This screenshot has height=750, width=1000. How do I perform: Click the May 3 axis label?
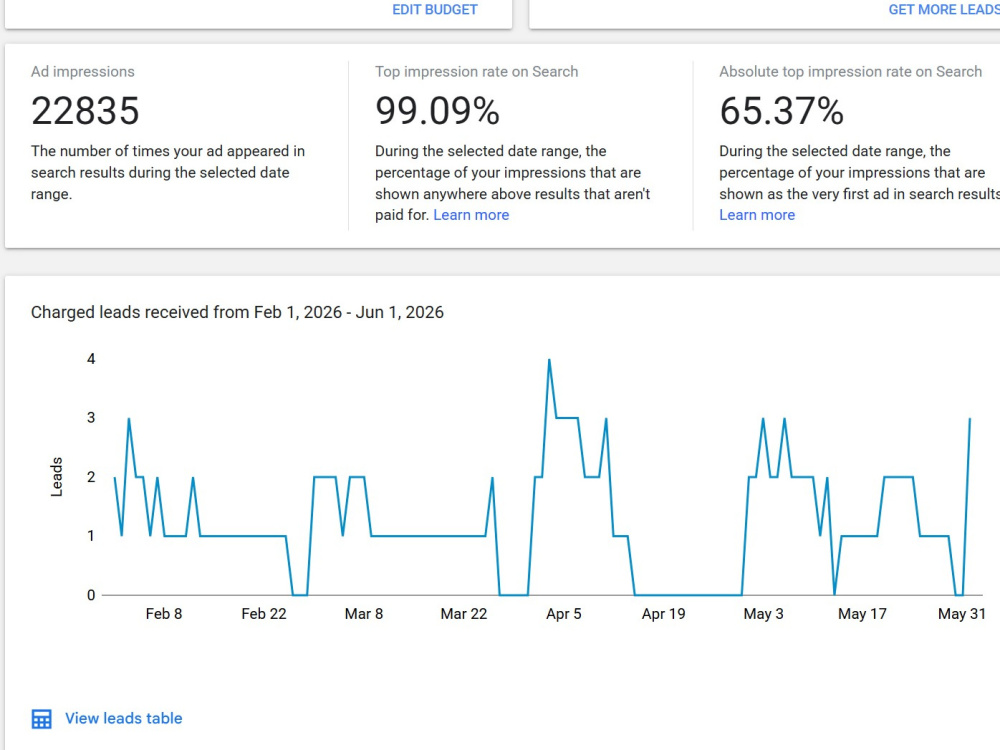pos(763,614)
